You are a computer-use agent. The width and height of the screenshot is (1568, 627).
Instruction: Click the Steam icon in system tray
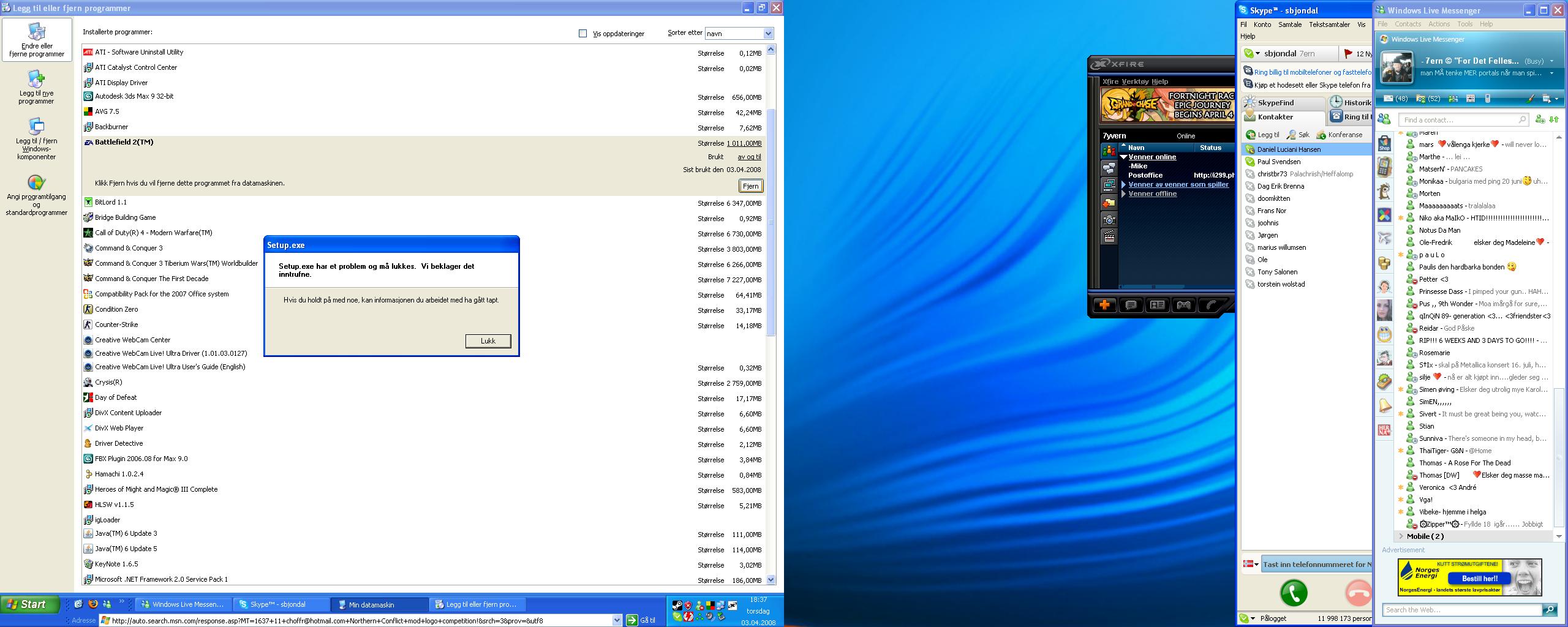(677, 605)
